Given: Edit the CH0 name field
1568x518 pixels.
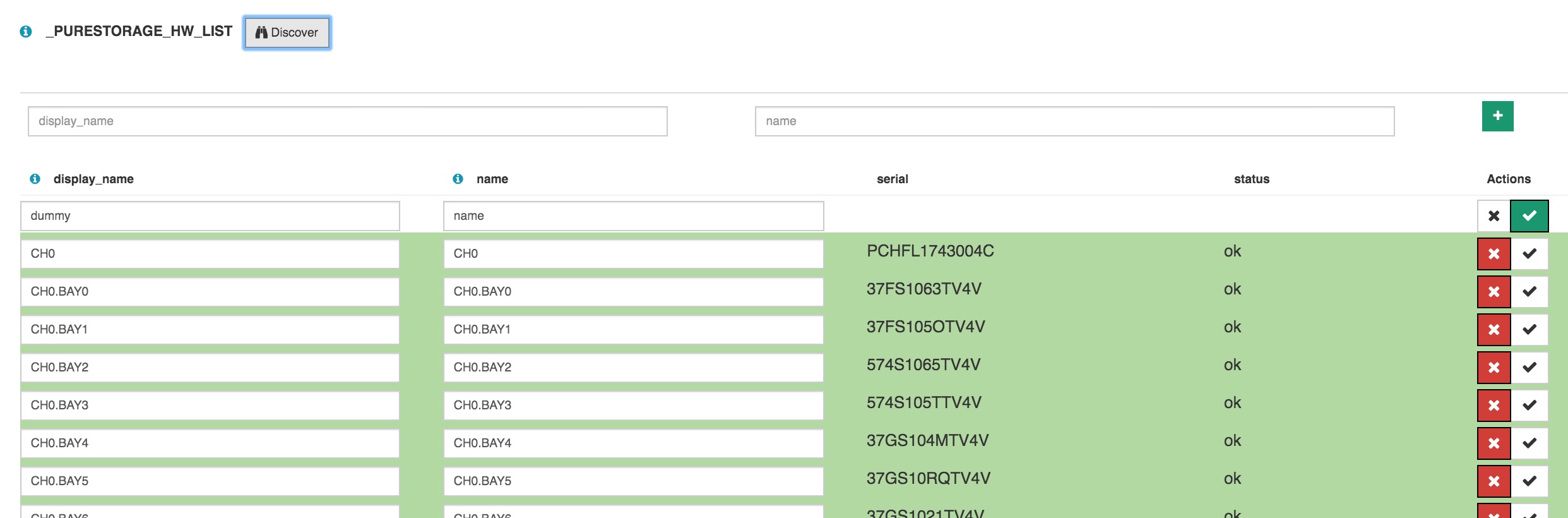Looking at the screenshot, I should (x=634, y=254).
